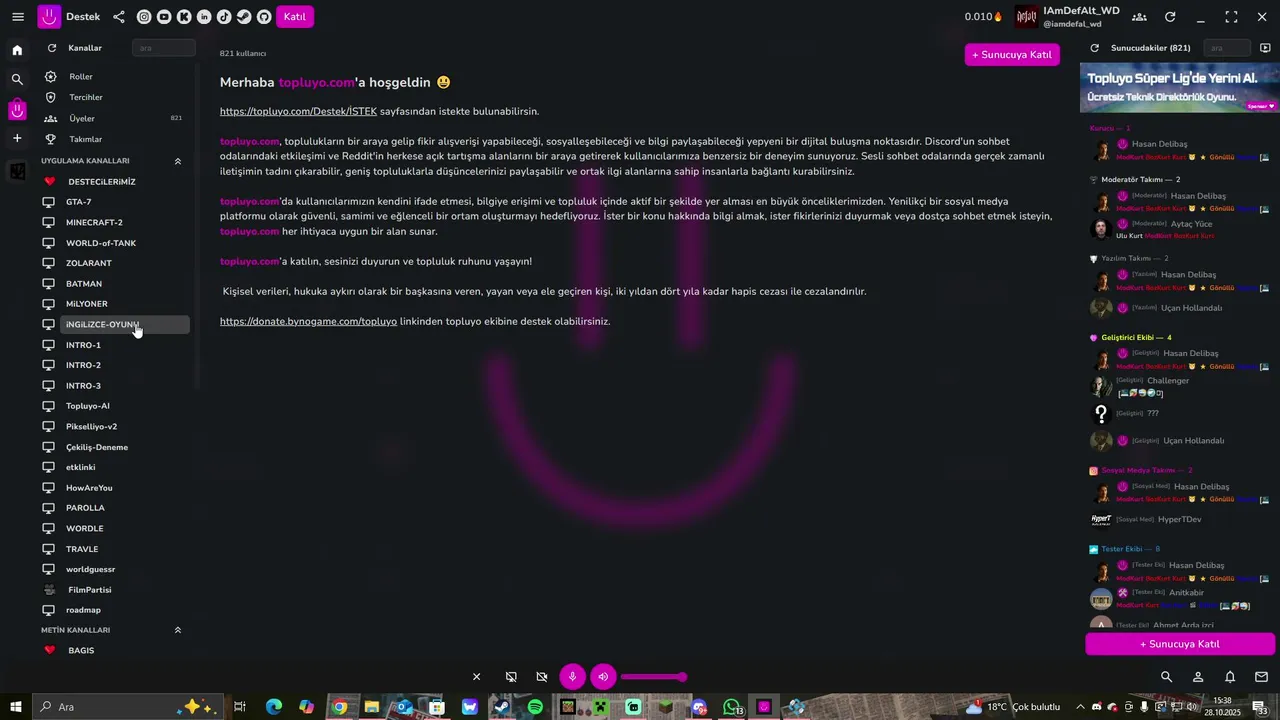Toggle speaker output in the call bar
Image resolution: width=1280 pixels, height=720 pixels.
coord(603,677)
